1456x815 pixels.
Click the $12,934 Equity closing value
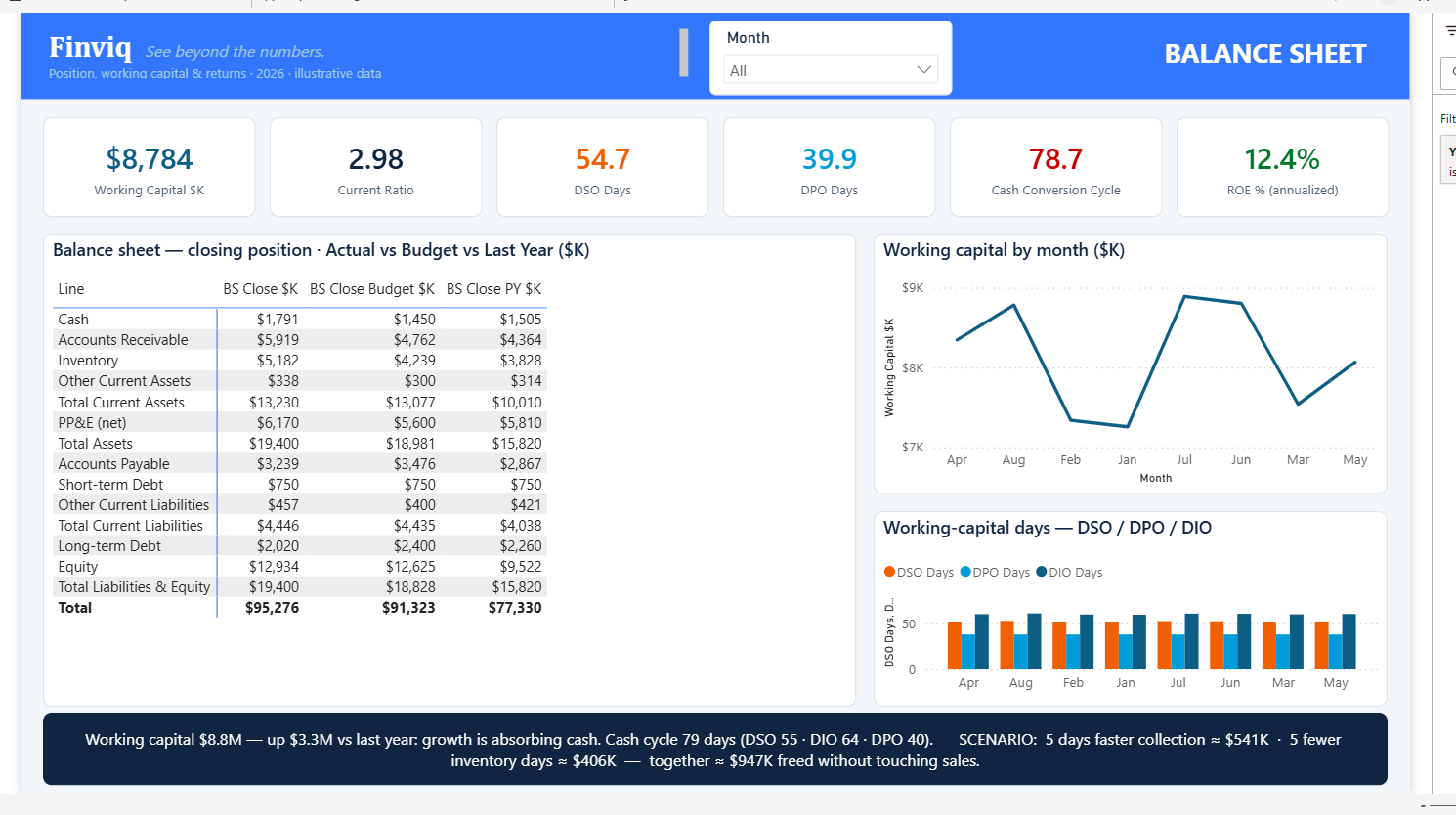click(274, 567)
